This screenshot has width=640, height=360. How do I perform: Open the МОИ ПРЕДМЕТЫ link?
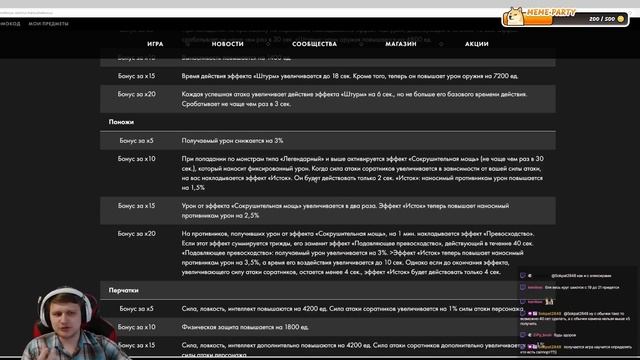pos(48,24)
